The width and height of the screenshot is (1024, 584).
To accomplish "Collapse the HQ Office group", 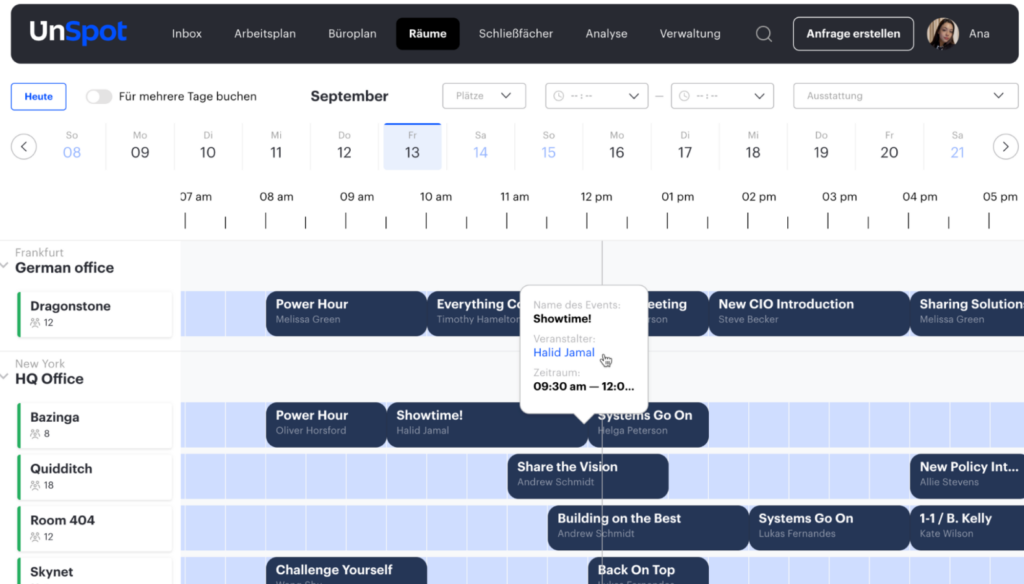I will coord(5,377).
